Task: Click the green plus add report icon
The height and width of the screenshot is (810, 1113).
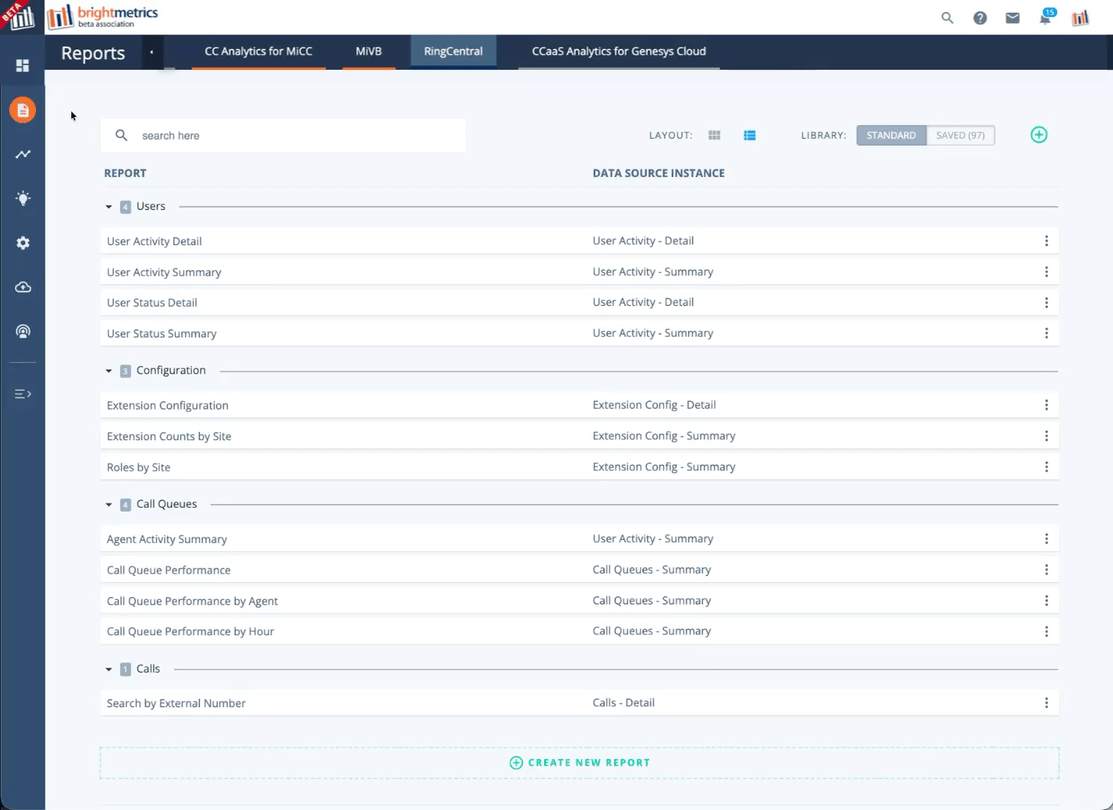Action: pyautogui.click(x=1038, y=135)
